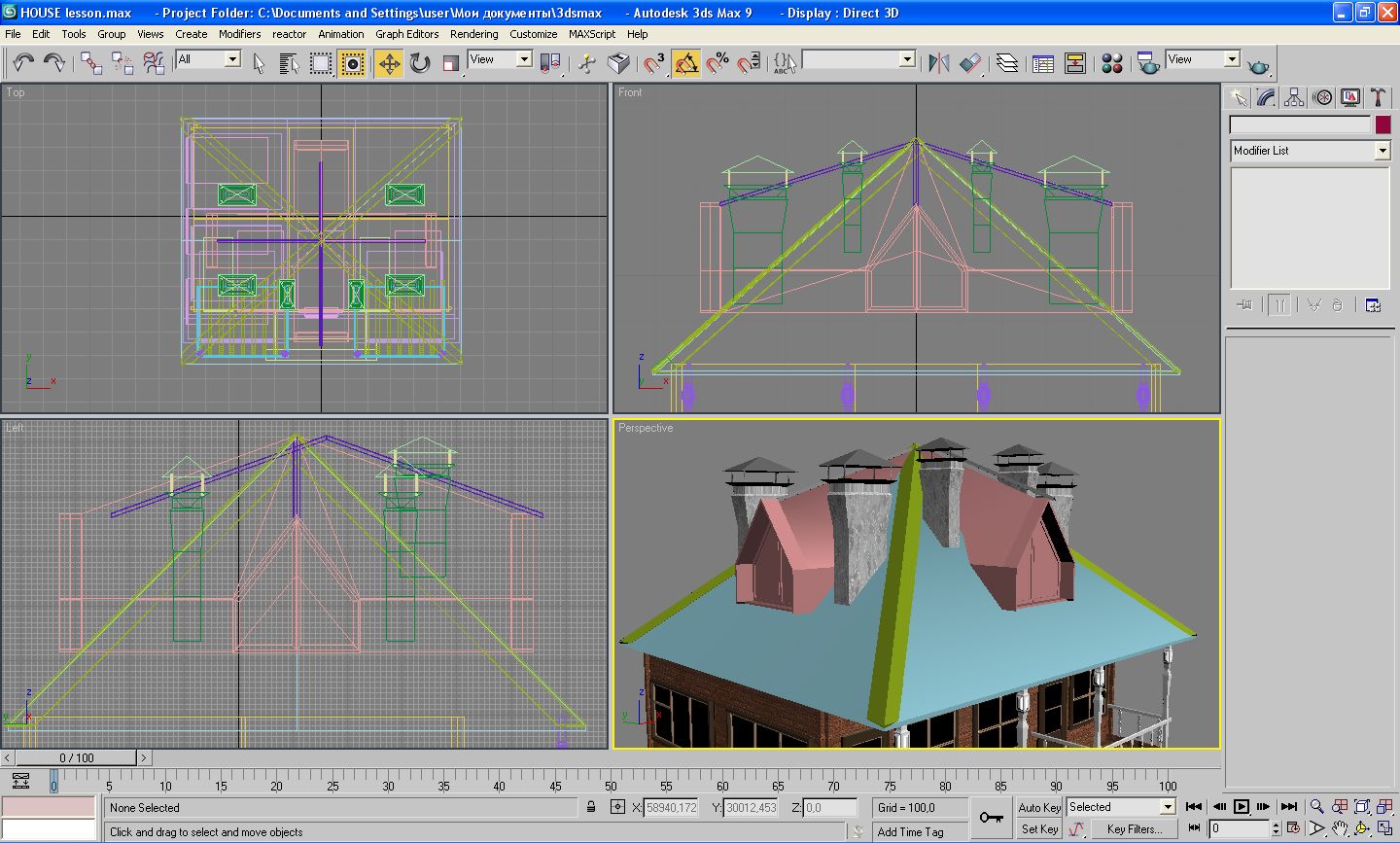This screenshot has height=843, width=1400.
Task: Open the MAXScript menu
Action: [592, 34]
